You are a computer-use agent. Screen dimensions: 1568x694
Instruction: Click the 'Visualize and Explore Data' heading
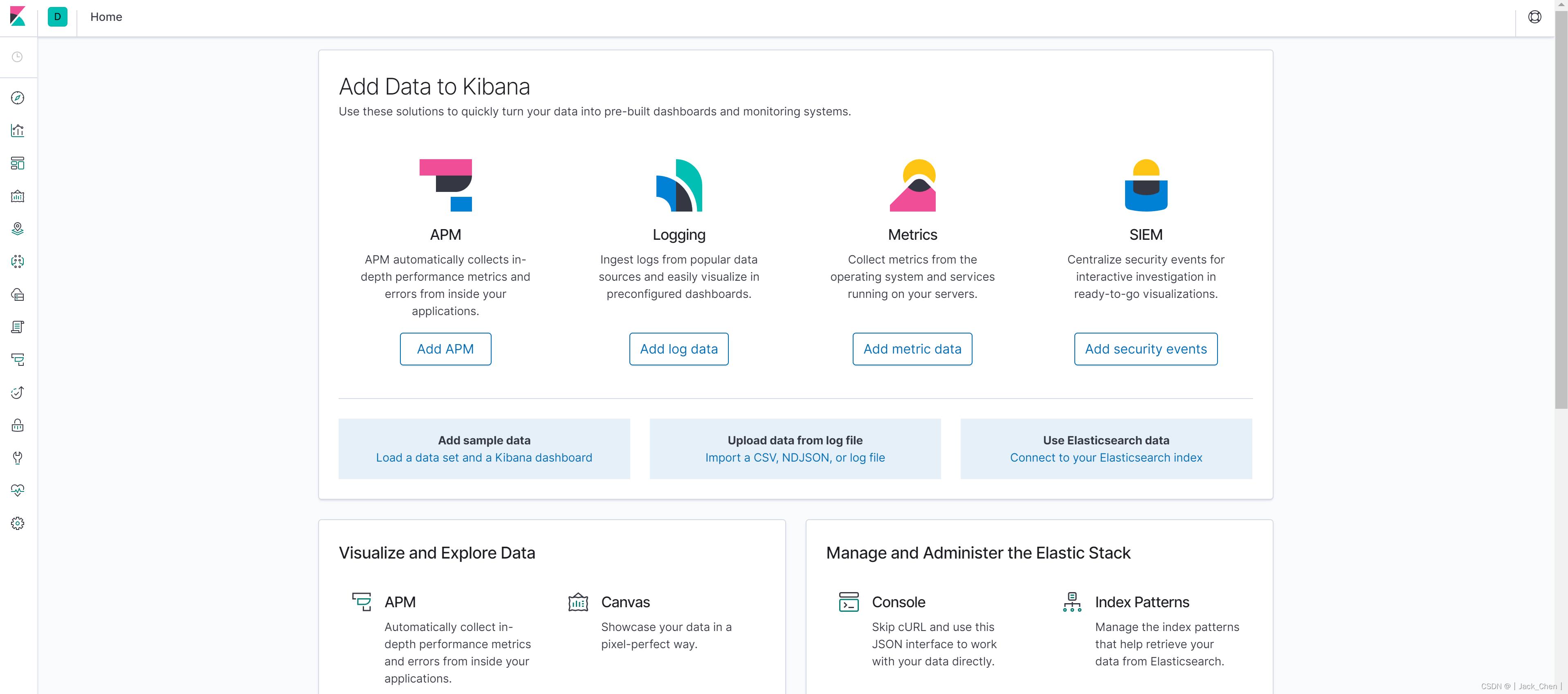(436, 553)
